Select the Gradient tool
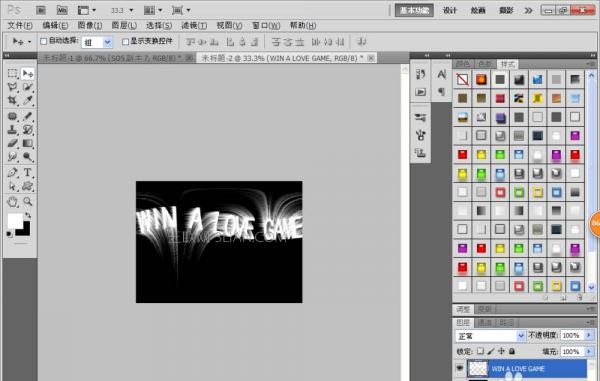This screenshot has height=381, width=600. [x=28, y=143]
